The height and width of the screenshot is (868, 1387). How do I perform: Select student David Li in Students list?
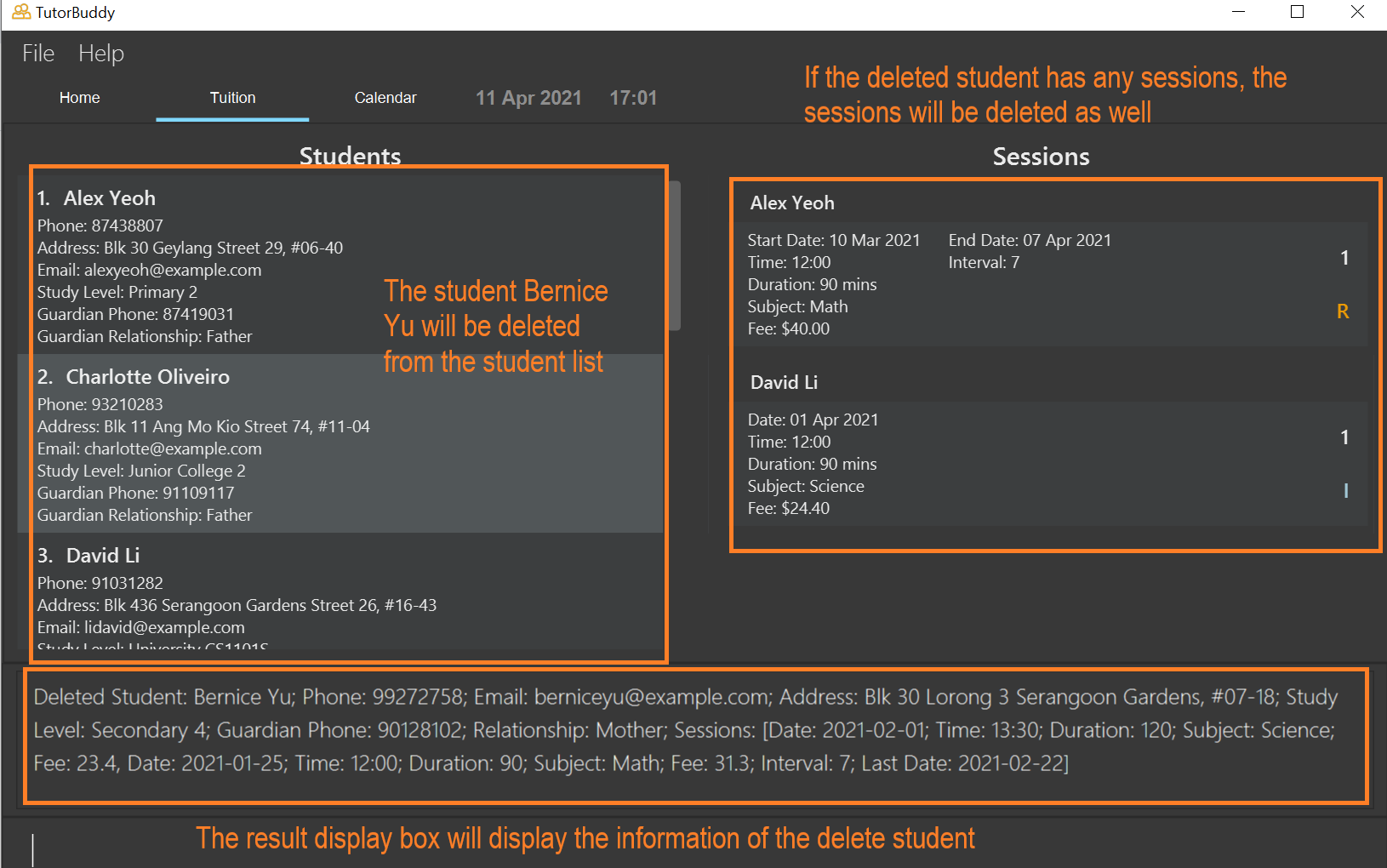click(x=340, y=591)
